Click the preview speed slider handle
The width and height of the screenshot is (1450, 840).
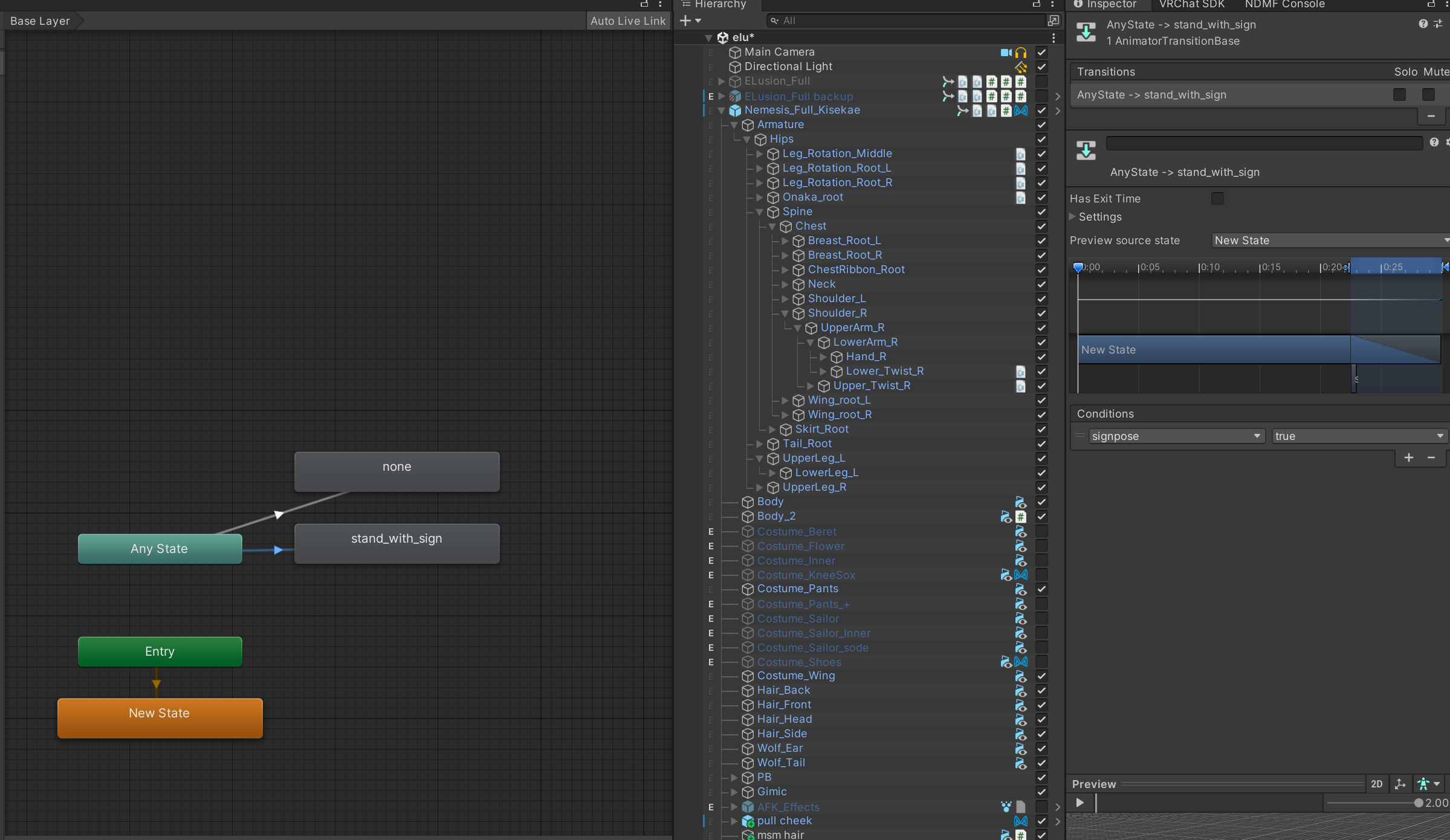(x=1419, y=803)
